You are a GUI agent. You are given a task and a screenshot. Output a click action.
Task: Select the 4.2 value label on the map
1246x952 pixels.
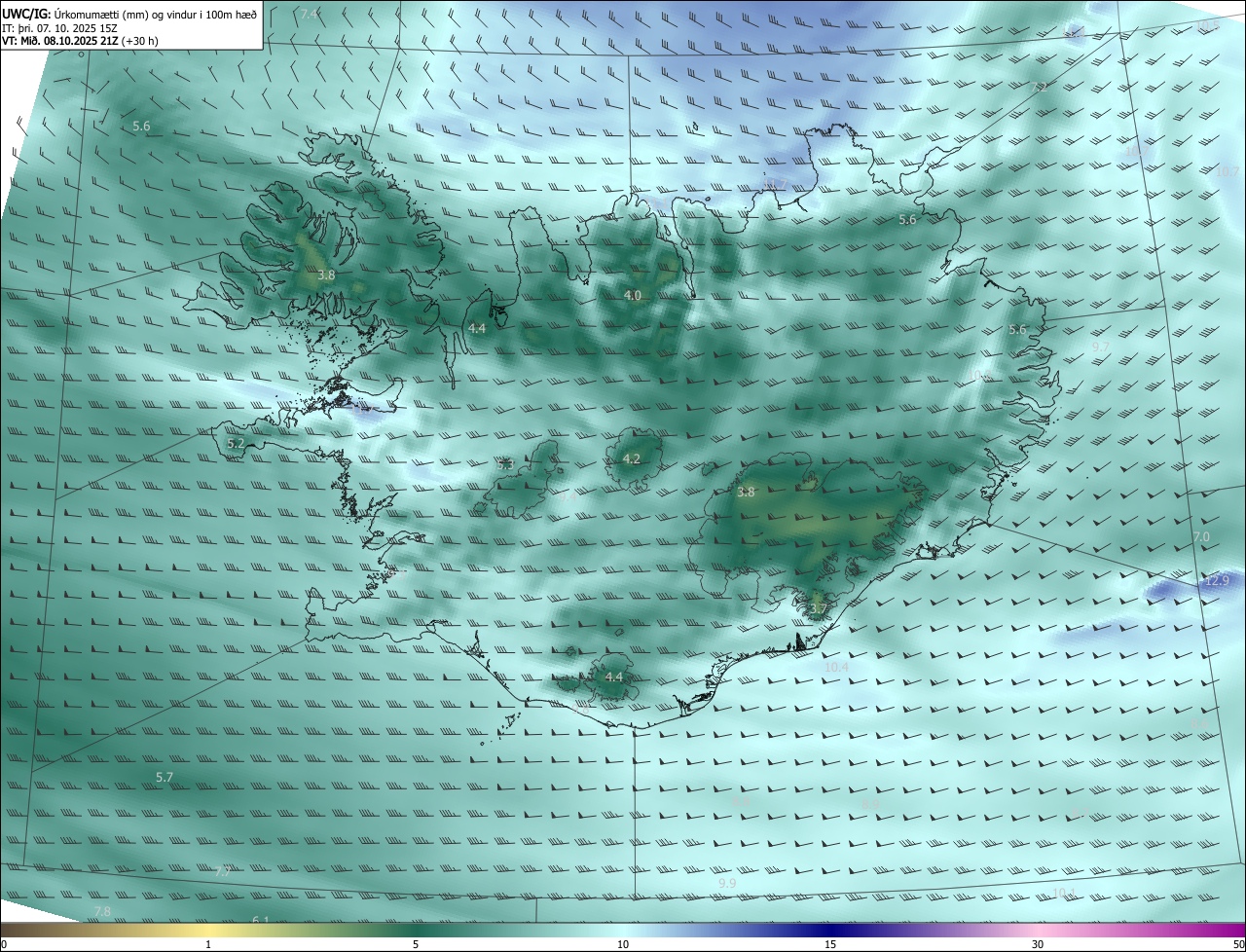coord(632,458)
